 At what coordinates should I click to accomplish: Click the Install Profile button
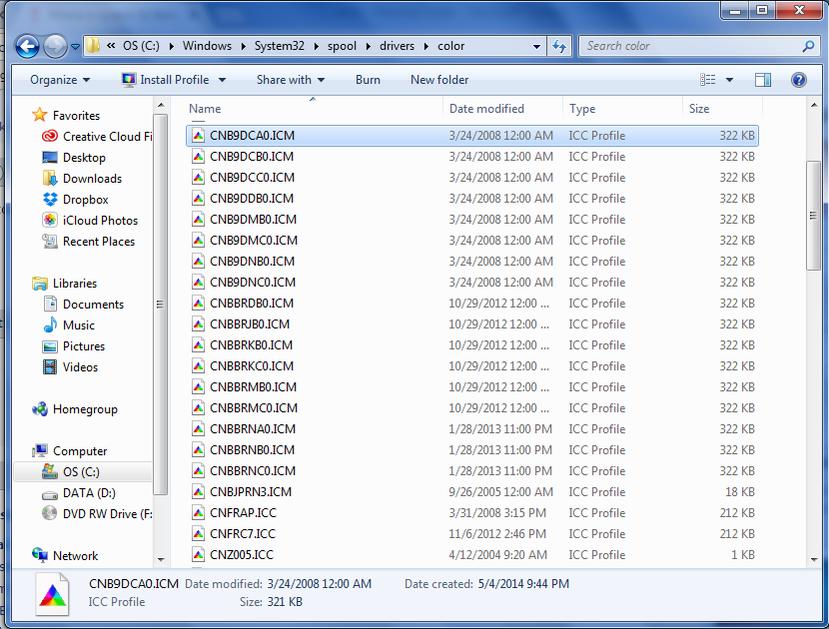(x=173, y=80)
